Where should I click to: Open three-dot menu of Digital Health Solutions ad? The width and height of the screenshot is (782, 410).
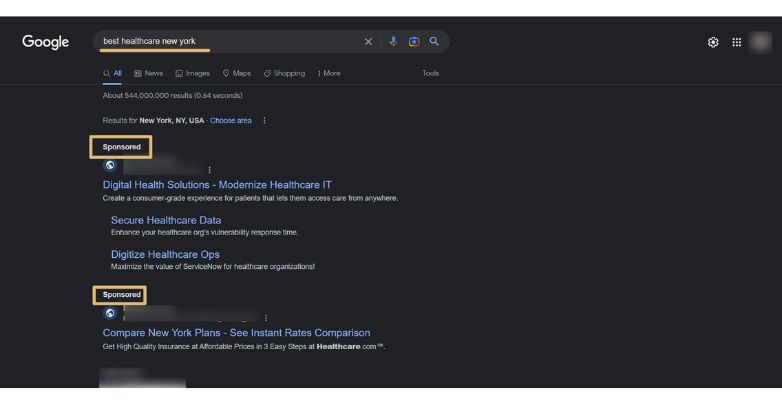click(209, 170)
